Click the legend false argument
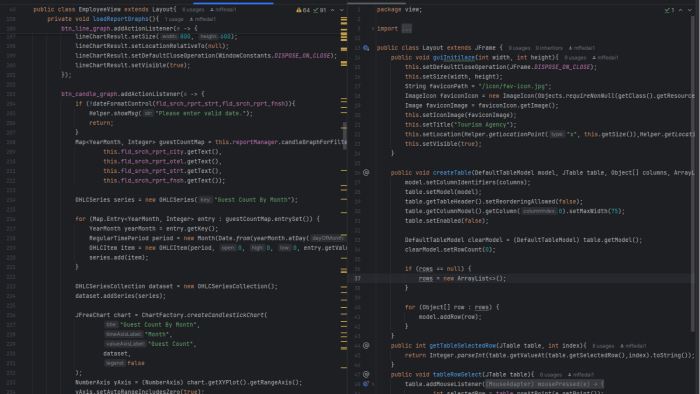Viewport: 700px width, 394px height. 136,363
